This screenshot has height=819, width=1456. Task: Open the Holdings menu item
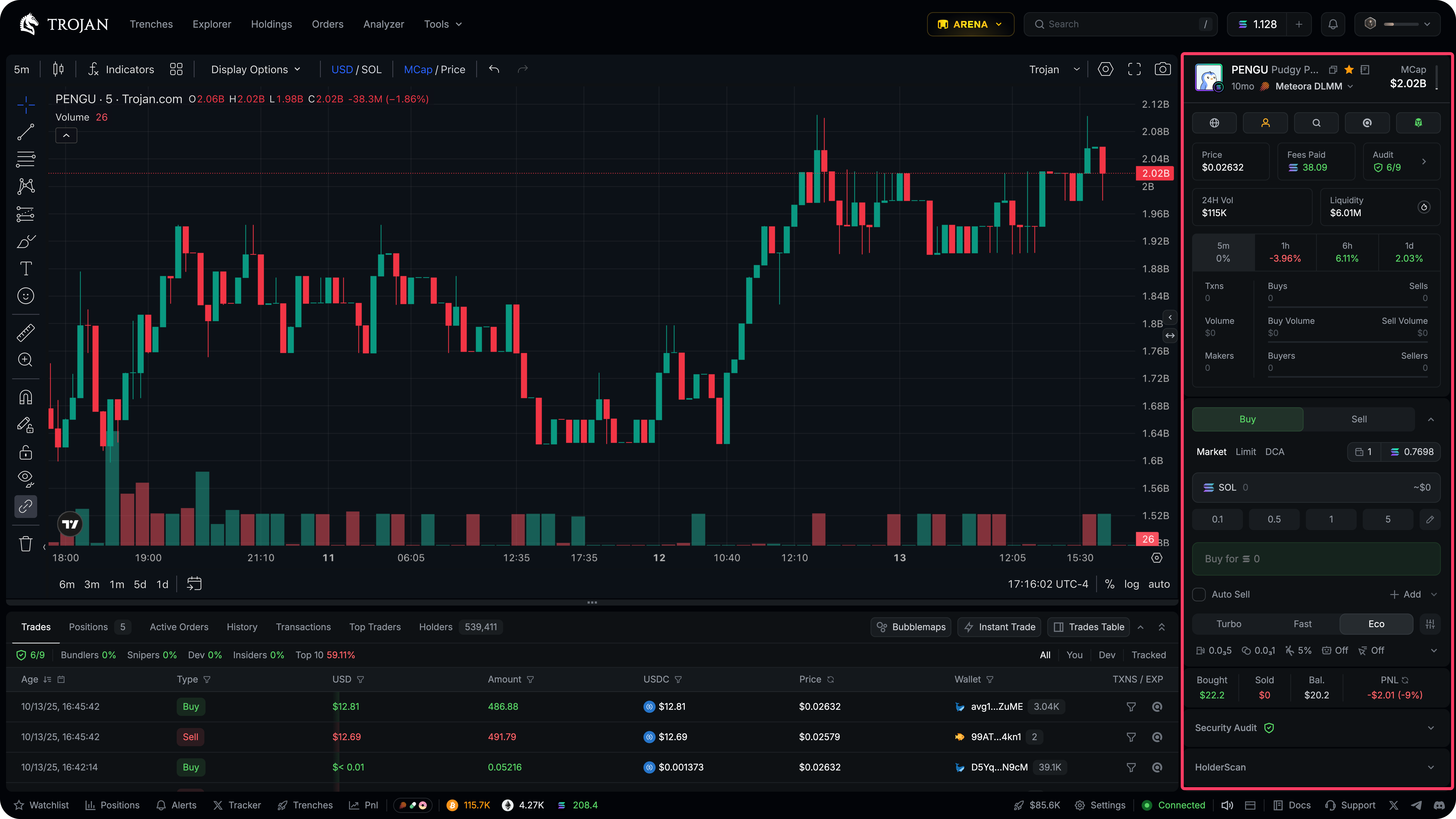271,24
